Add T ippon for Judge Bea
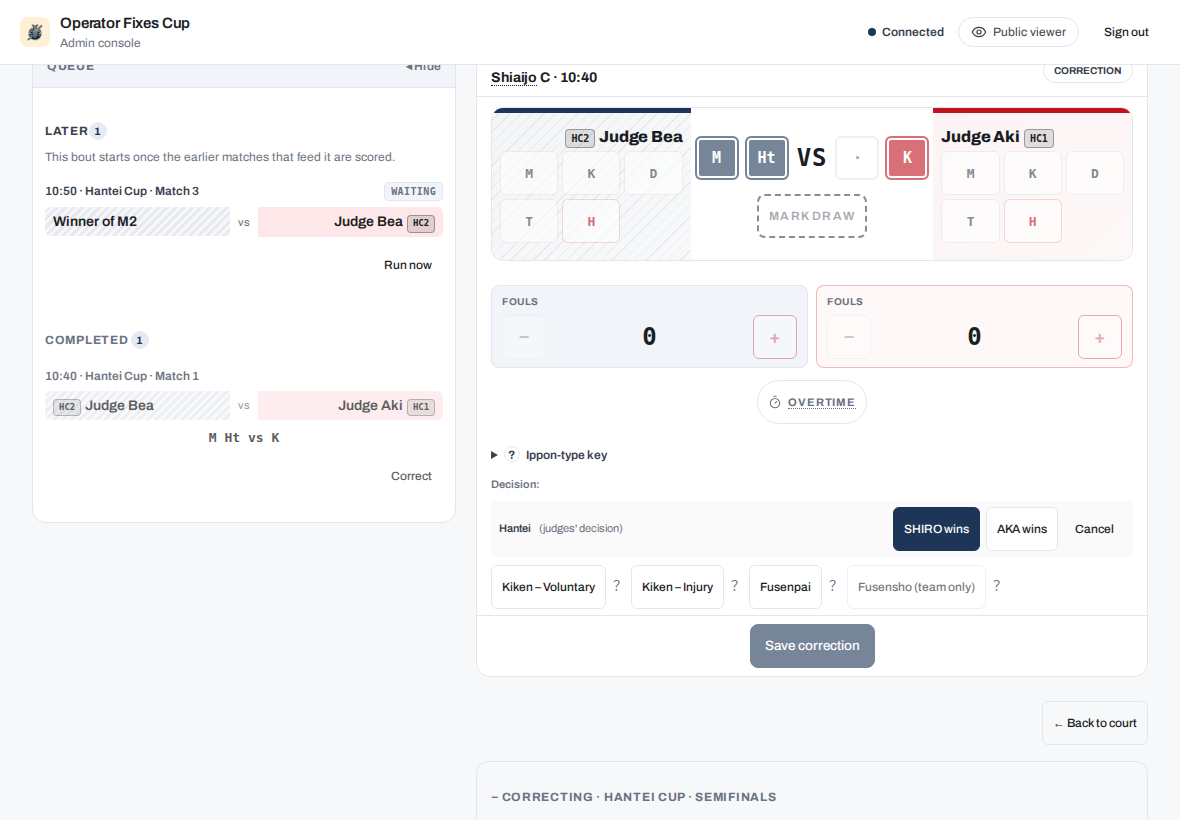Screen dimensions: 1180x820 [529, 221]
